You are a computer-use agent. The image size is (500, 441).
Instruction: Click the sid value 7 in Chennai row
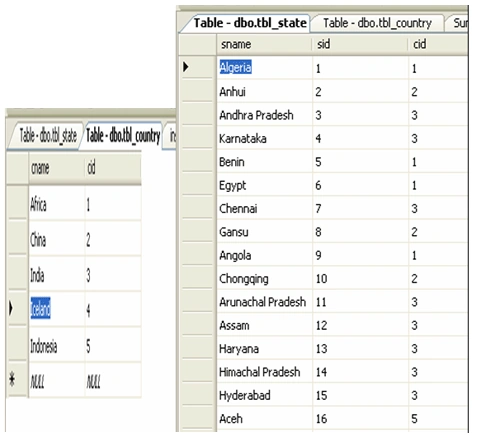(360, 208)
